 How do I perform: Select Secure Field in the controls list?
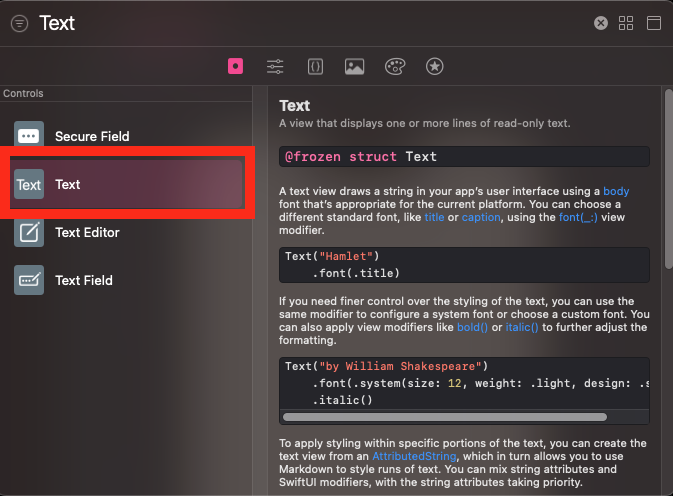128,136
